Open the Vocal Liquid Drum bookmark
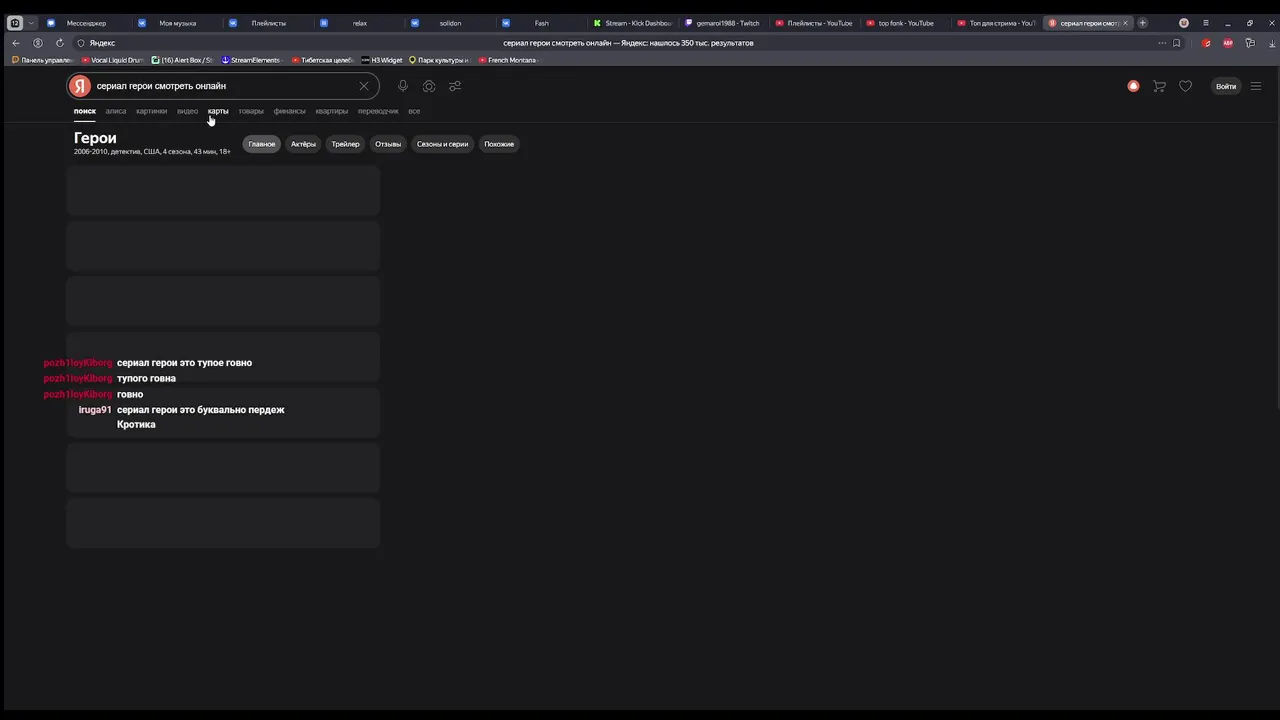The height and width of the screenshot is (720, 1280). (113, 60)
